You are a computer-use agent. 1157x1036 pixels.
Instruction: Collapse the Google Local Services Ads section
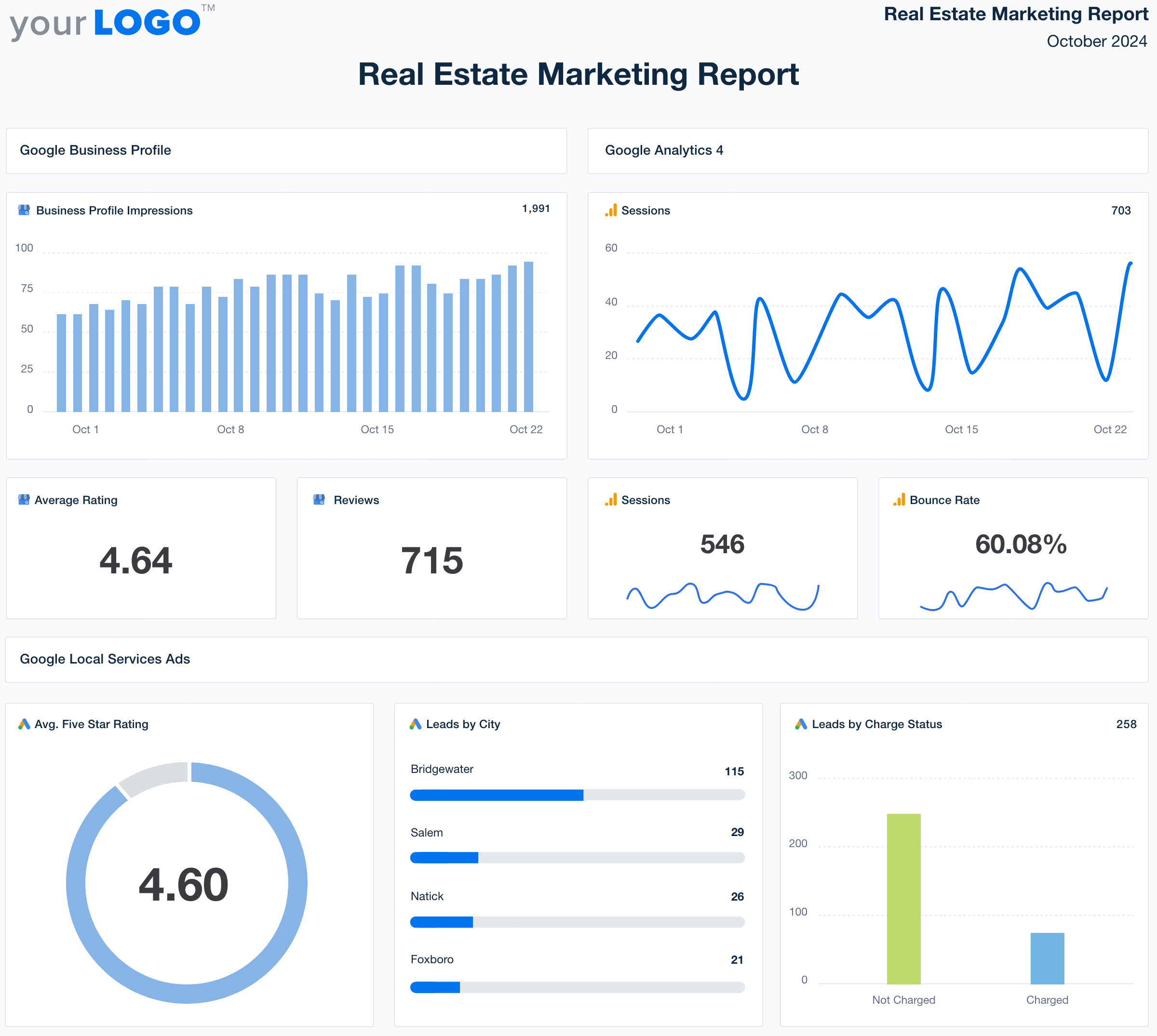pyautogui.click(x=105, y=659)
